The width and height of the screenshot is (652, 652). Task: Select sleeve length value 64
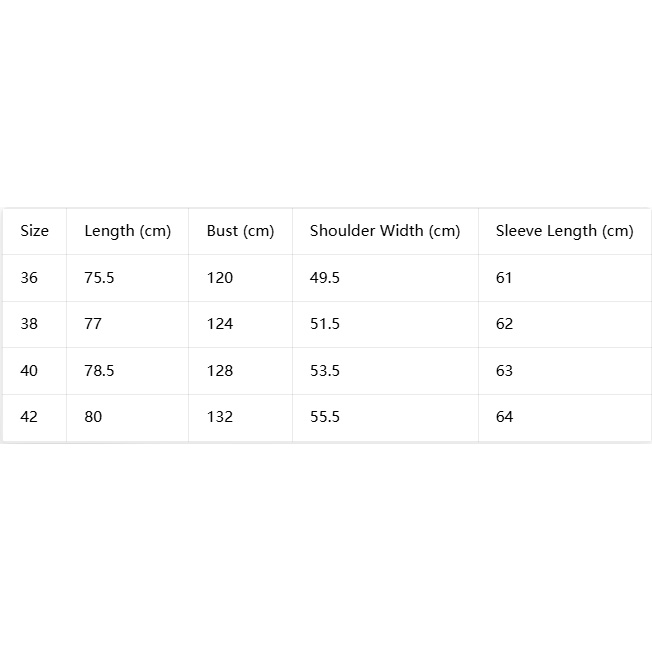tap(504, 417)
